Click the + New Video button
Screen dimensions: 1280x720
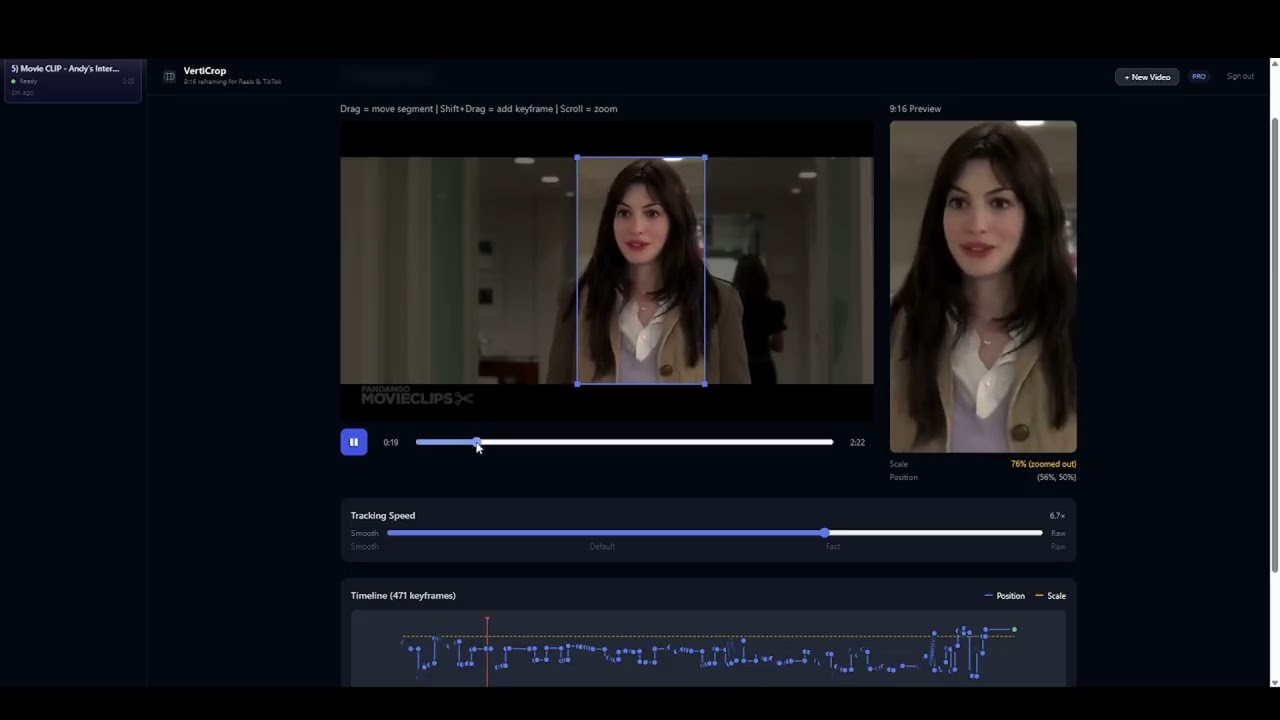1147,77
